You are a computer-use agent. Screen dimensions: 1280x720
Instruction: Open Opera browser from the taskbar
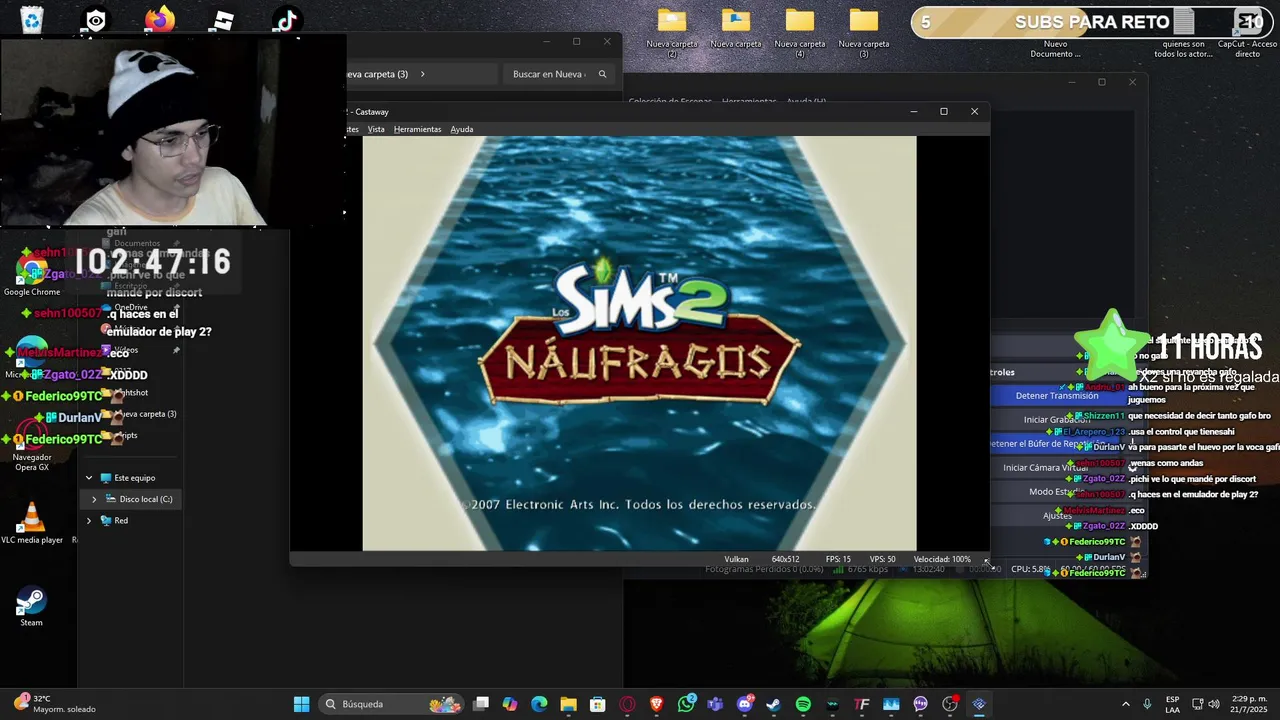[x=627, y=704]
